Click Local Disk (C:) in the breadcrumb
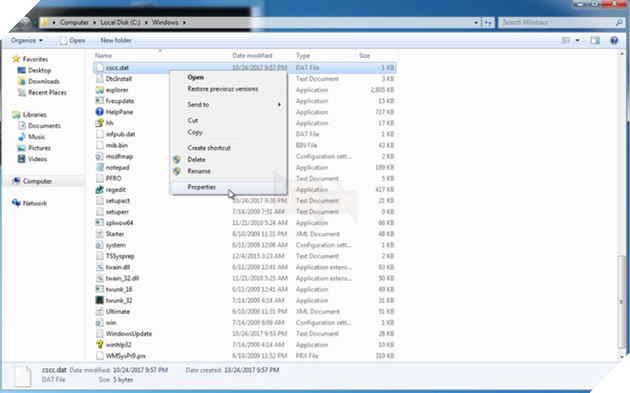630x393 pixels. 120,23
